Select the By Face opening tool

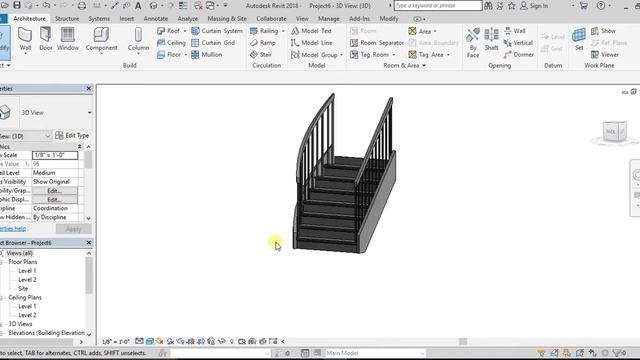point(473,42)
